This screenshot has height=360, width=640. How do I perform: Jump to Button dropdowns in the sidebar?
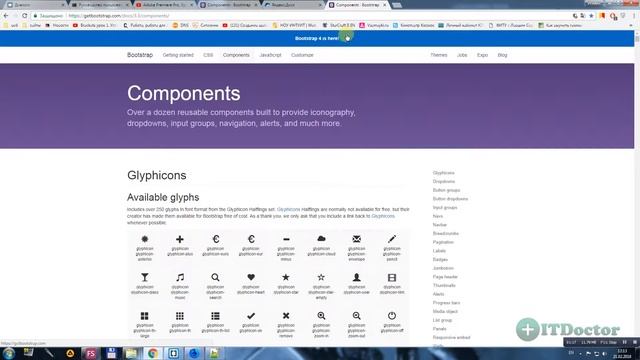[450, 199]
